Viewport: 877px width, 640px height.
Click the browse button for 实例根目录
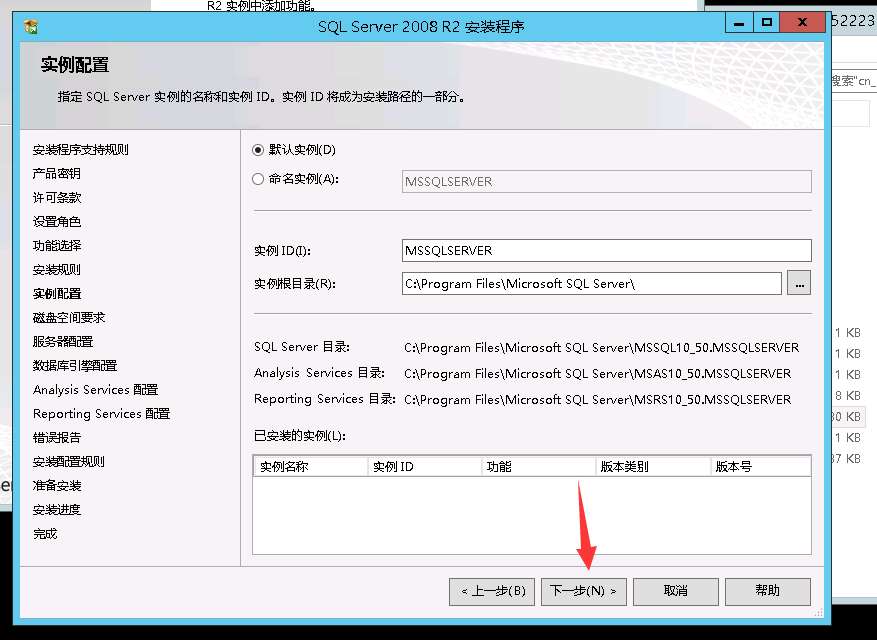(800, 283)
